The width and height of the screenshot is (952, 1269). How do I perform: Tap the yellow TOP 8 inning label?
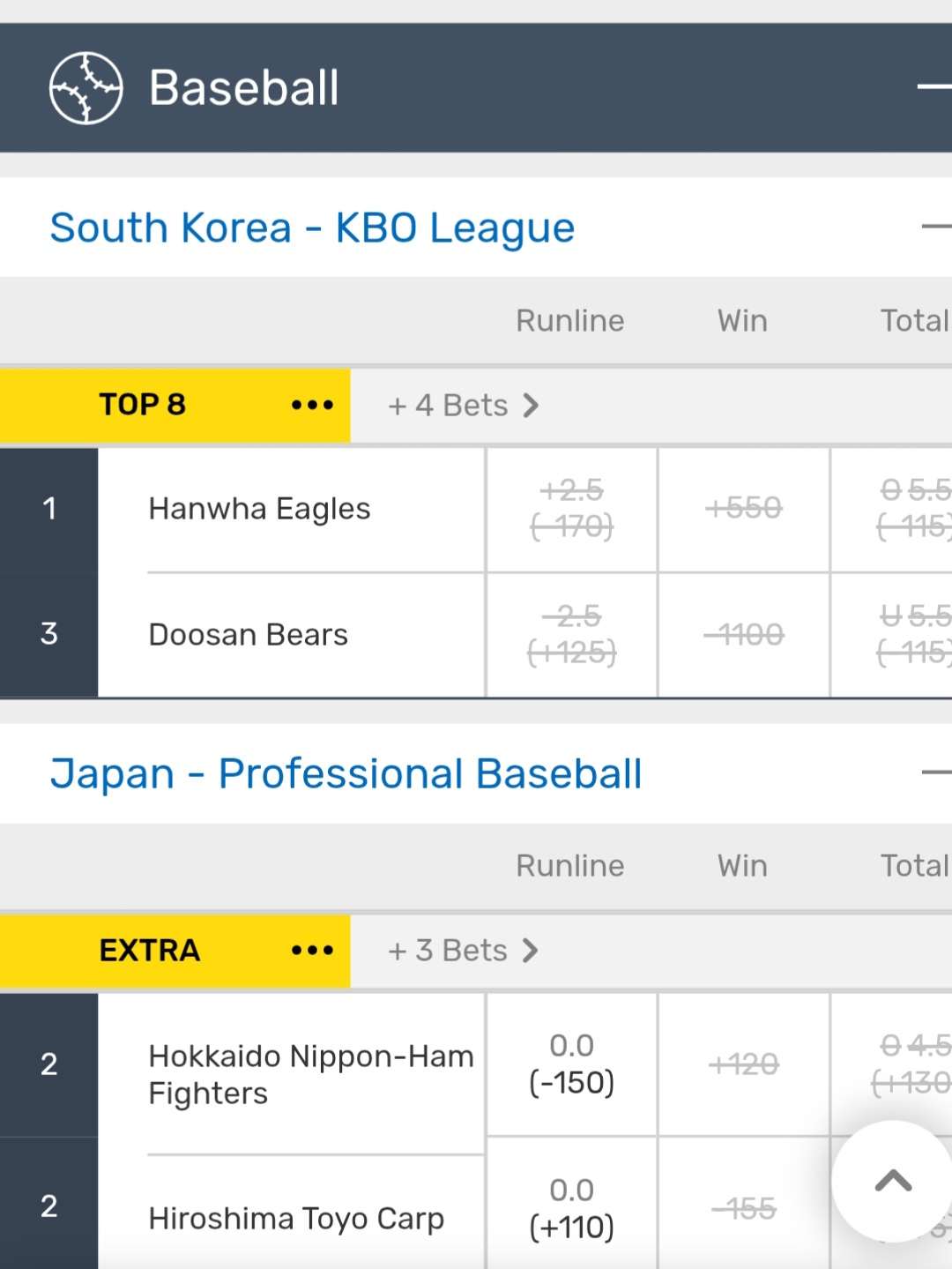[x=142, y=405]
